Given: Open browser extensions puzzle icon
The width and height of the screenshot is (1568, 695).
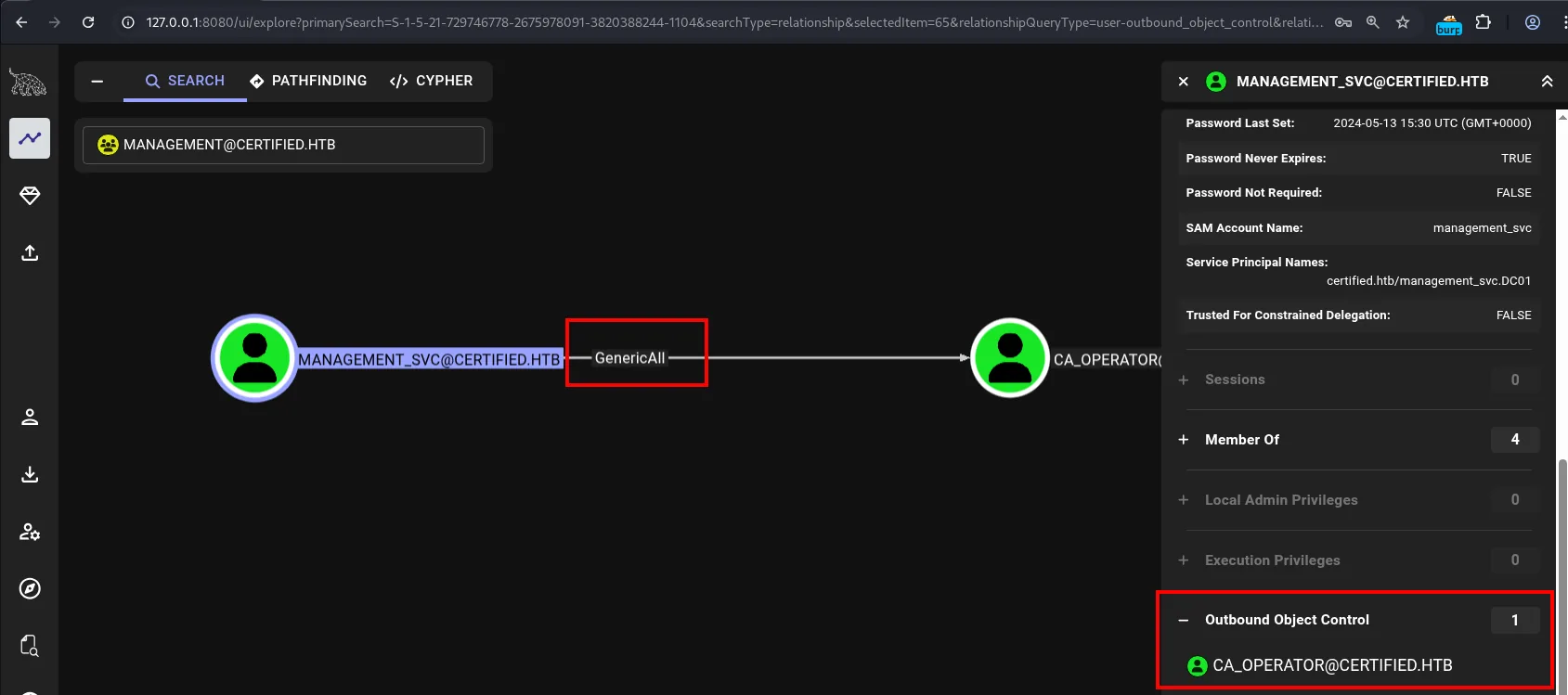Looking at the screenshot, I should click(x=1484, y=21).
